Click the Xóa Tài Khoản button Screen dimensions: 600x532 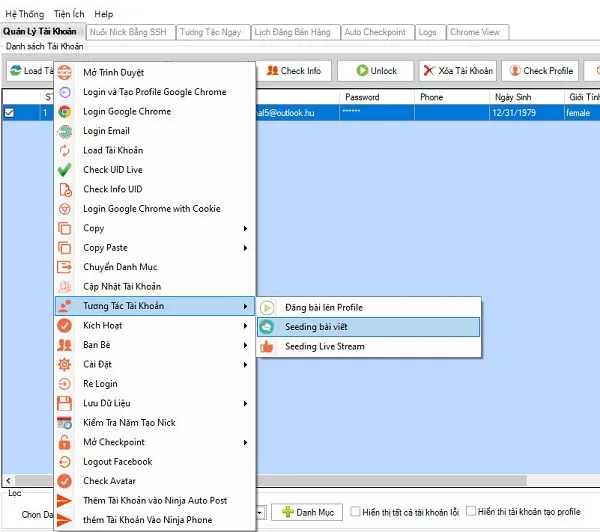[x=457, y=71]
